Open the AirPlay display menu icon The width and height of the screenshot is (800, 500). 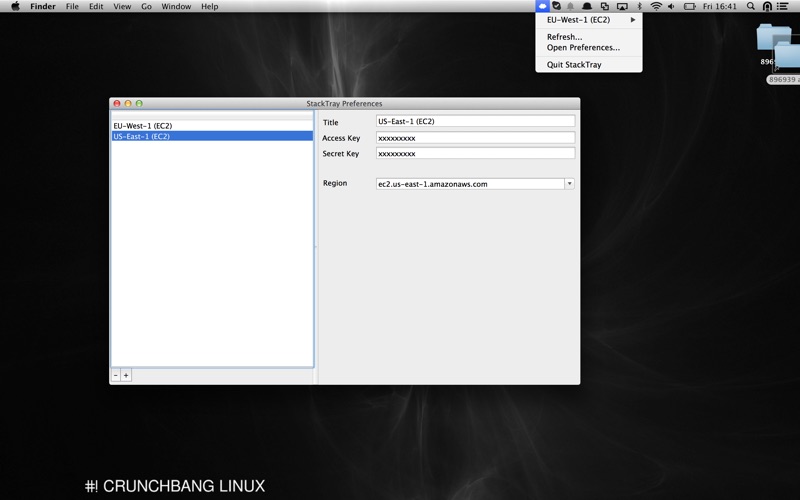pos(622,6)
